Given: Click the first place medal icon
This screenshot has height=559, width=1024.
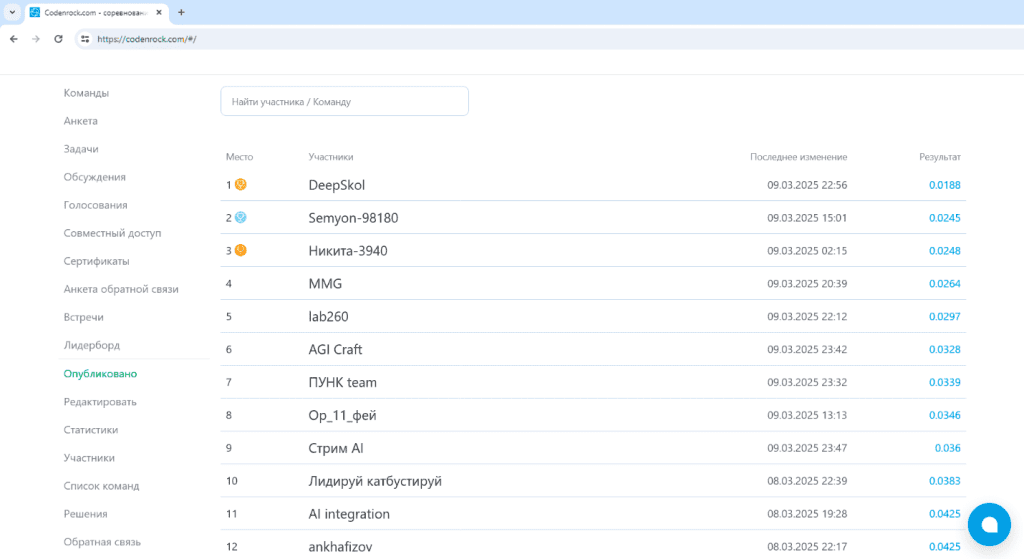Looking at the screenshot, I should pos(241,185).
